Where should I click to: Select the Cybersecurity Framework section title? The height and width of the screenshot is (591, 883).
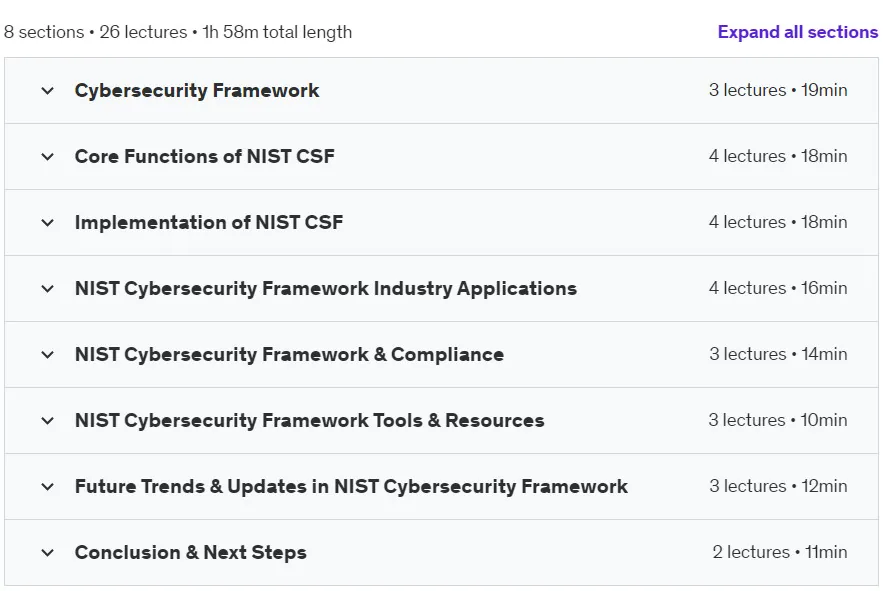[197, 91]
